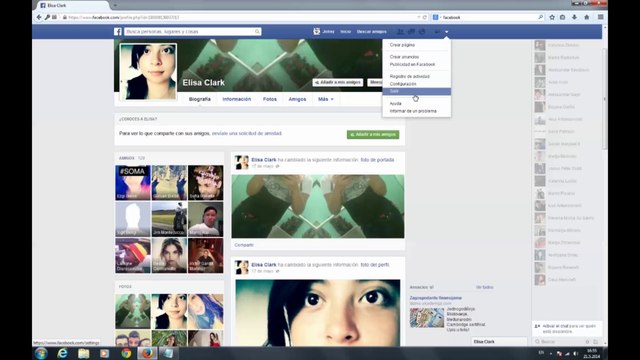Click the Firefox taskbar icon
The width and height of the screenshot is (640, 360).
[x=147, y=353]
